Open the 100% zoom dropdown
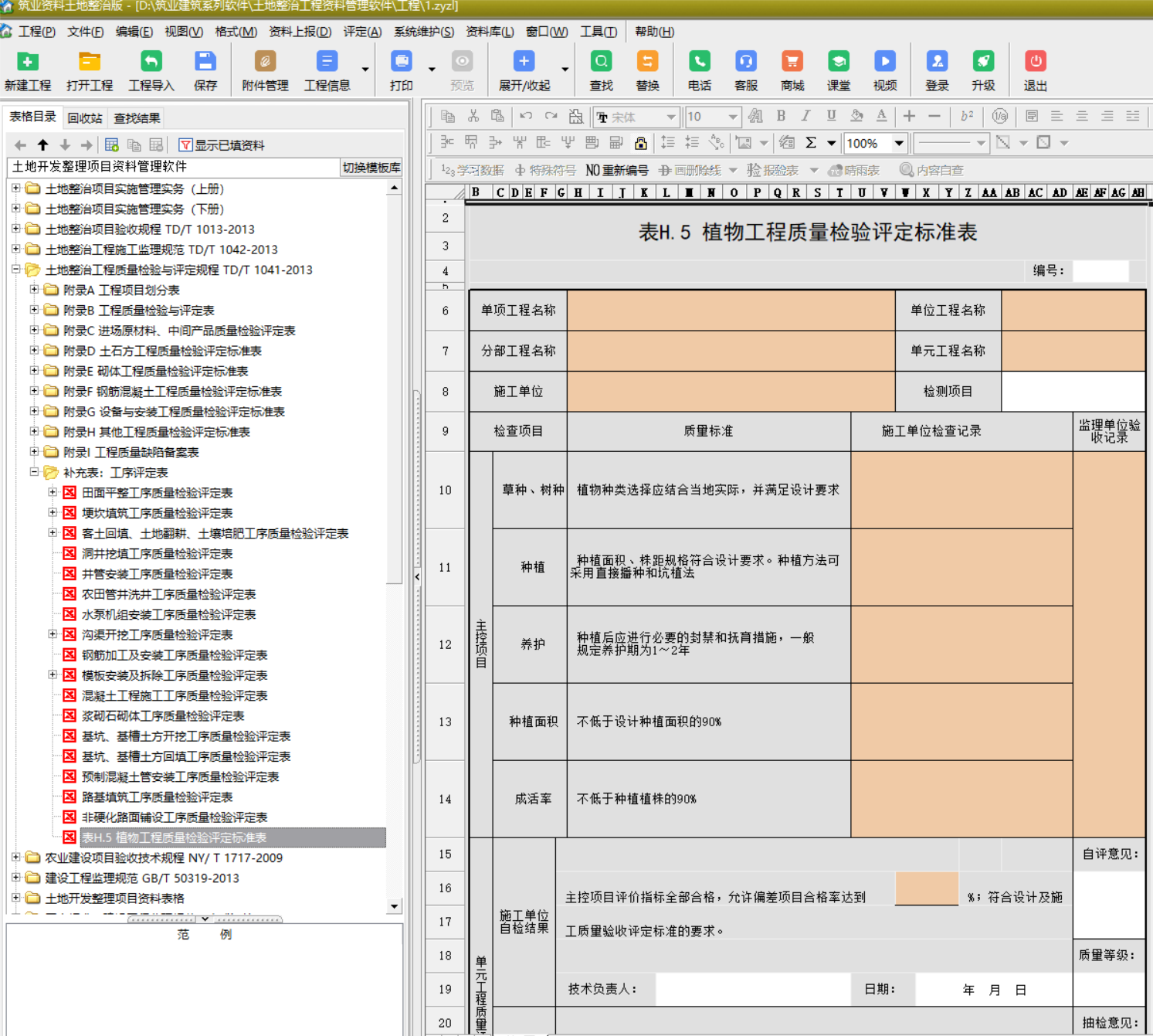 click(899, 143)
